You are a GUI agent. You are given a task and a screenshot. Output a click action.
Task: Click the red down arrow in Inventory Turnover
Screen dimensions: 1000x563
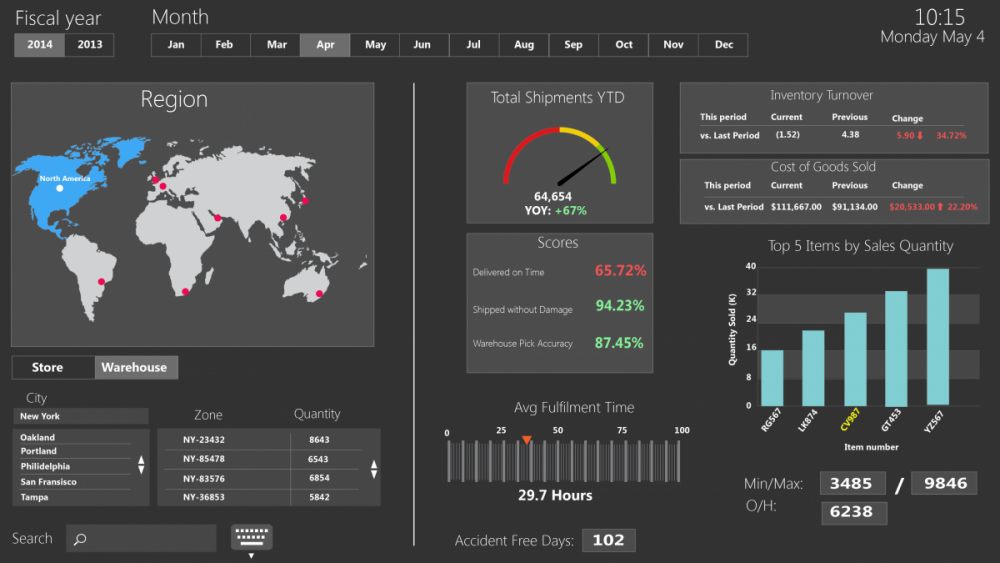[921, 135]
